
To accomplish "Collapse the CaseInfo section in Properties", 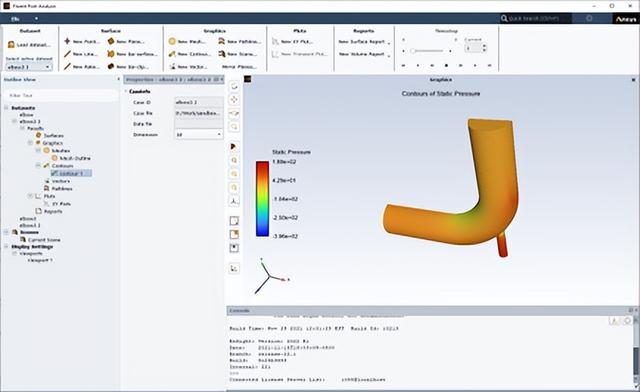I will 127,91.
